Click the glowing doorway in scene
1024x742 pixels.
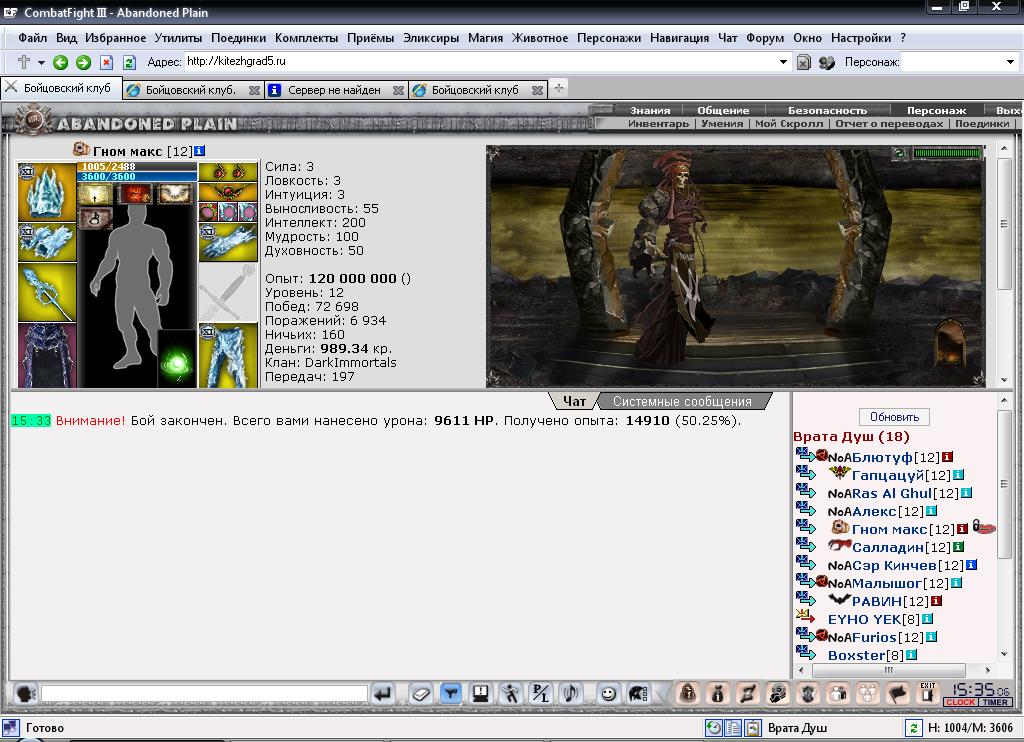pos(951,344)
